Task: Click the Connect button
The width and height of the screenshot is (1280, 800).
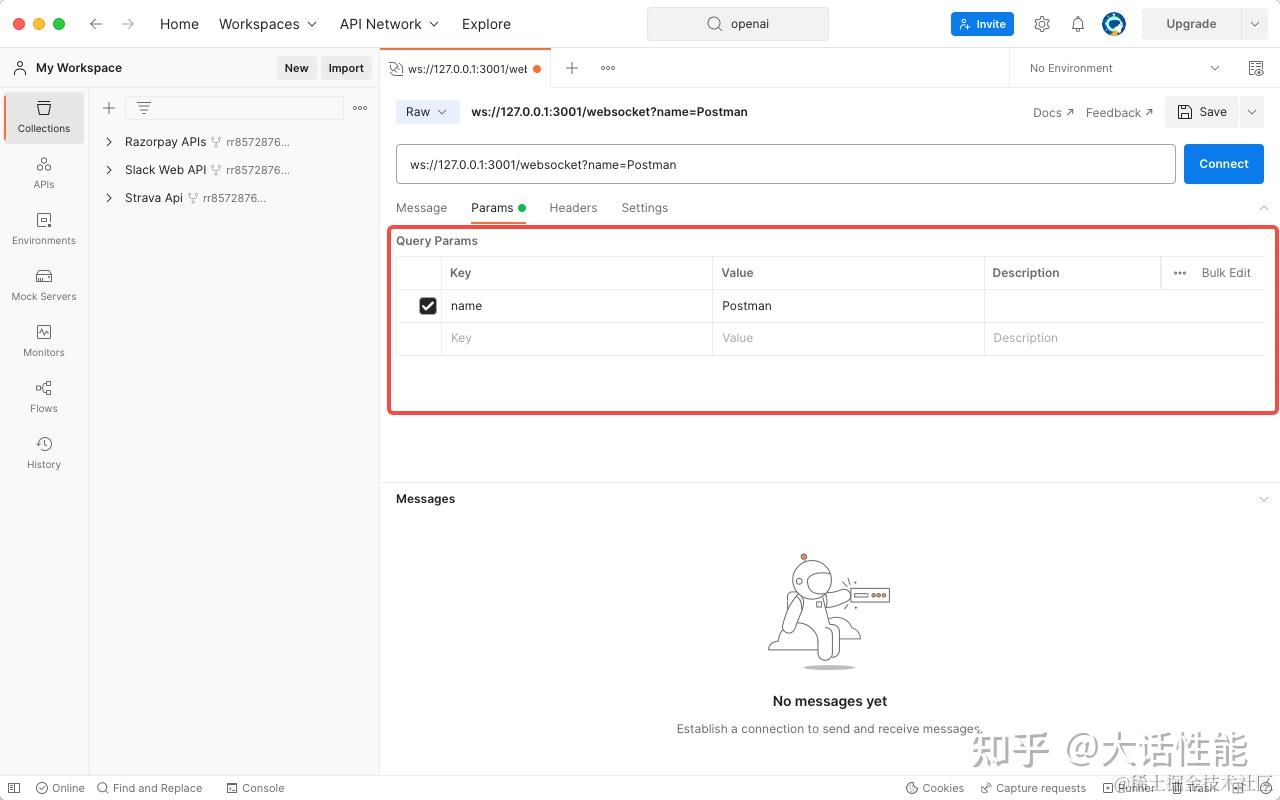Action: point(1223,163)
